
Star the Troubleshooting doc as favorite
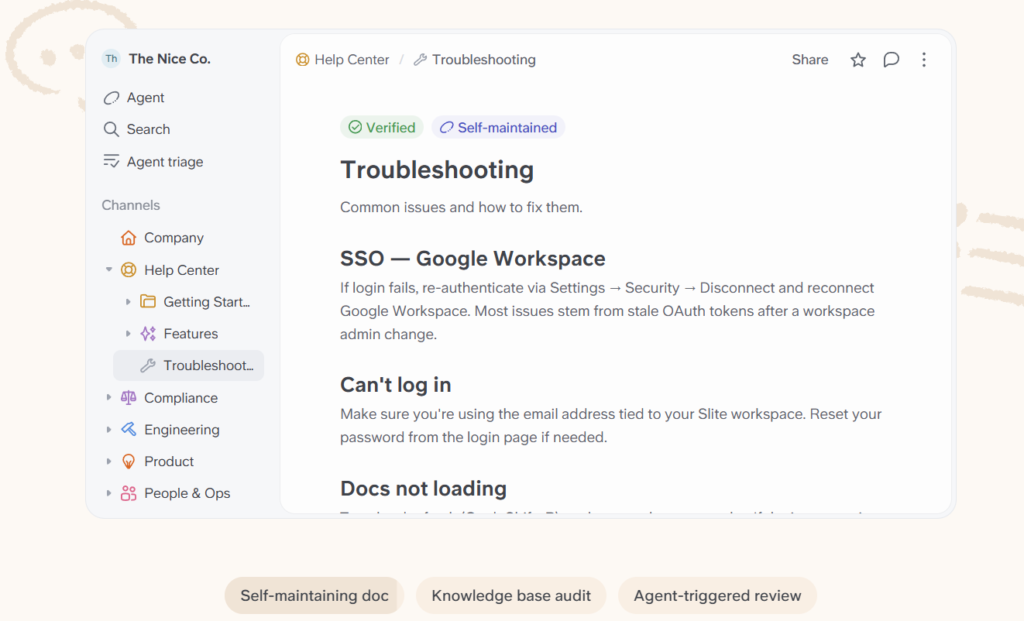pos(857,60)
